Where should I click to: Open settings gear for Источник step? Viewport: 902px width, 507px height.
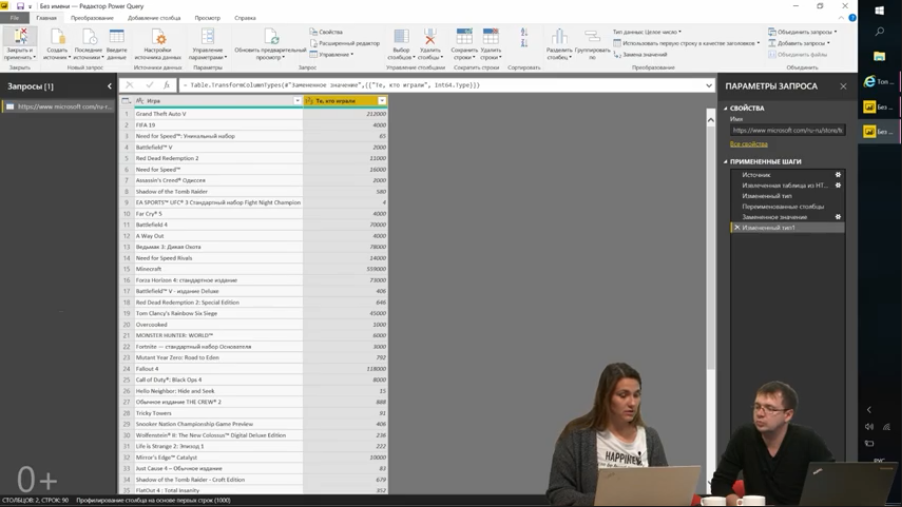[838, 174]
